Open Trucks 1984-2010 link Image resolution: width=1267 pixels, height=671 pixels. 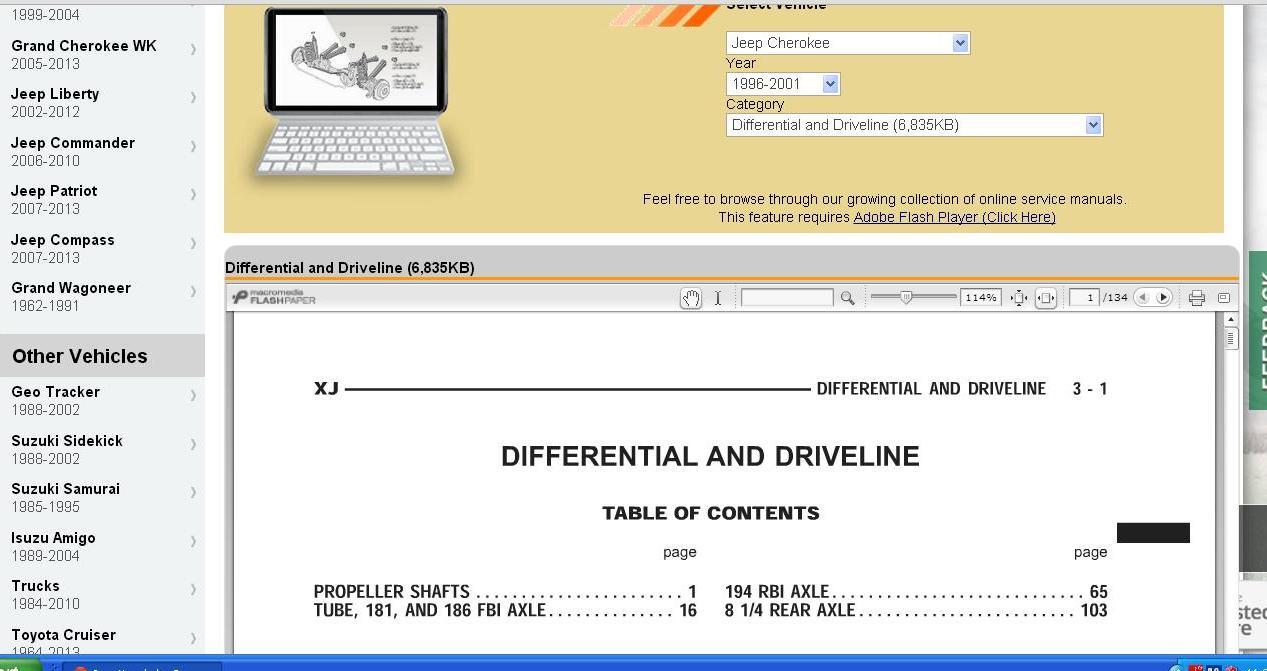[102, 595]
